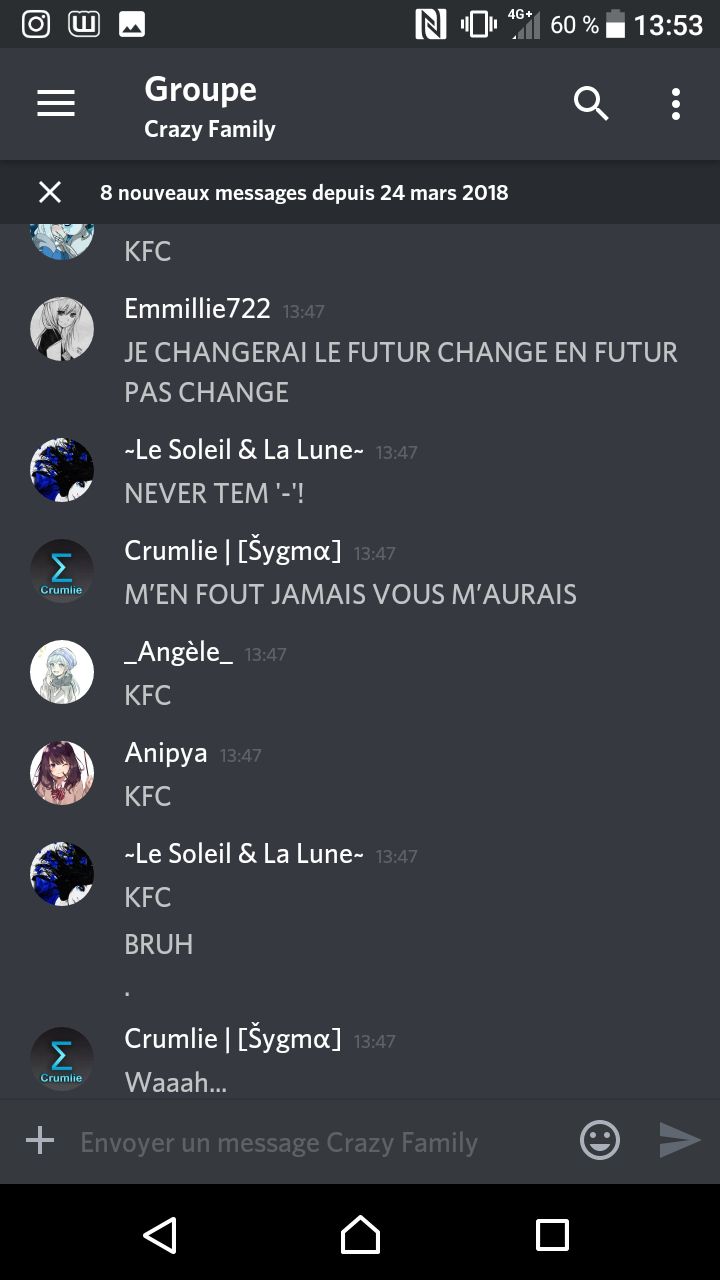The height and width of the screenshot is (1280, 720).
Task: Open the emoji picker smiley
Action: pos(600,1140)
